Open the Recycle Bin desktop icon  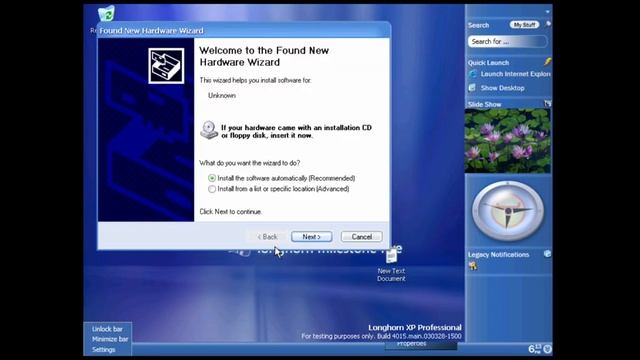106,13
